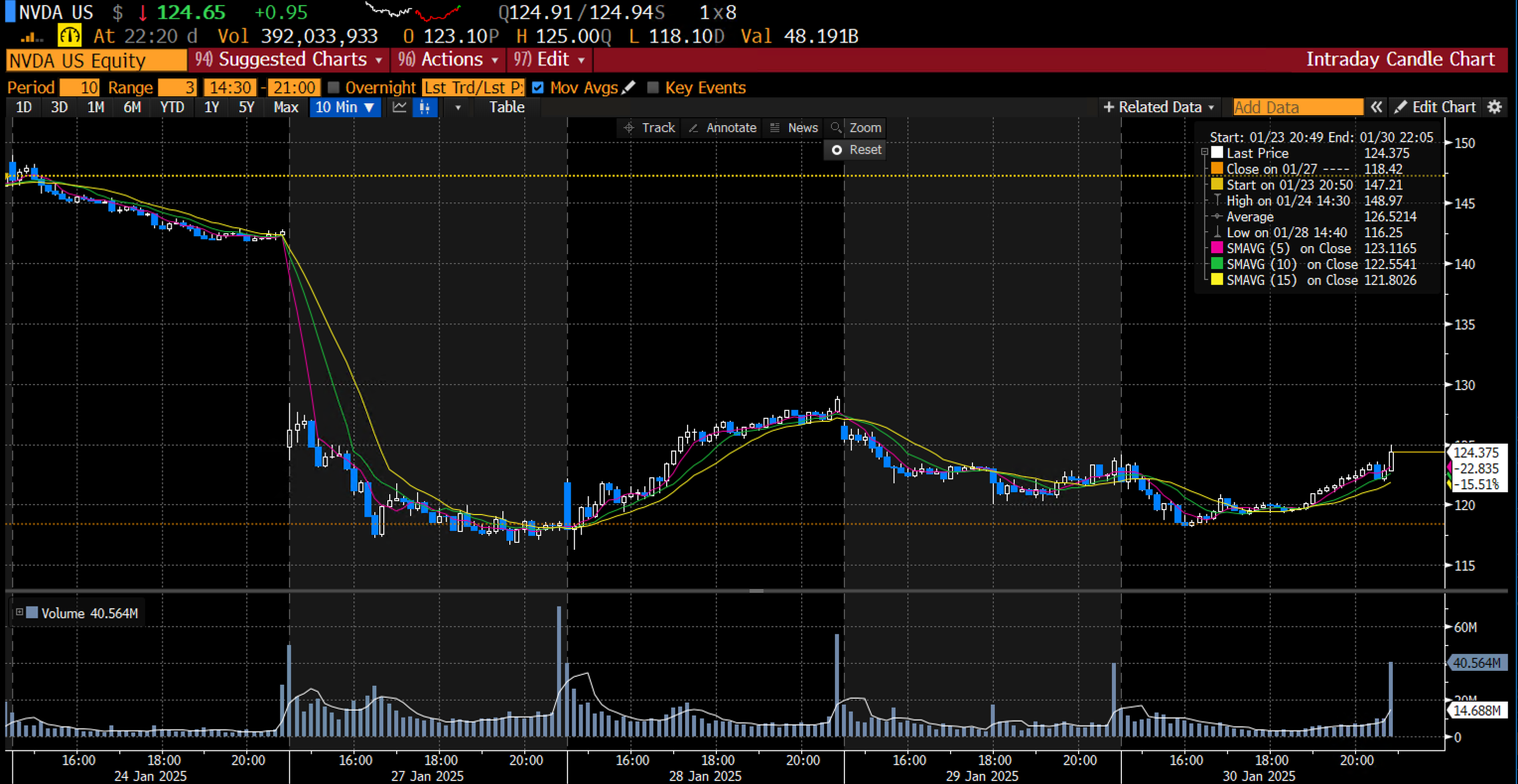Click the NVDA US Equity security field
The height and width of the screenshot is (784, 1518).
pyautogui.click(x=96, y=61)
